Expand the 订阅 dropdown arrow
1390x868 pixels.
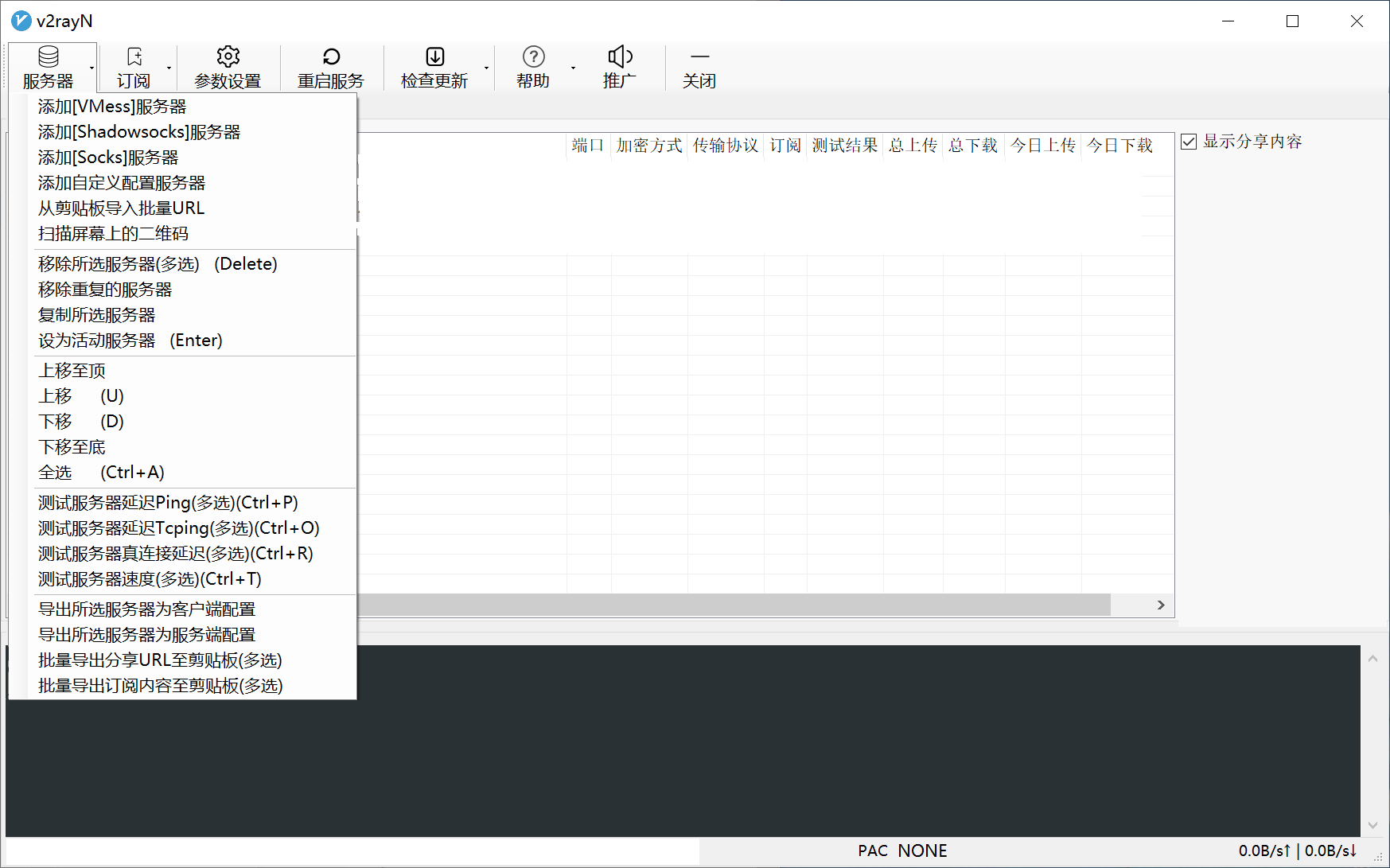click(x=169, y=68)
